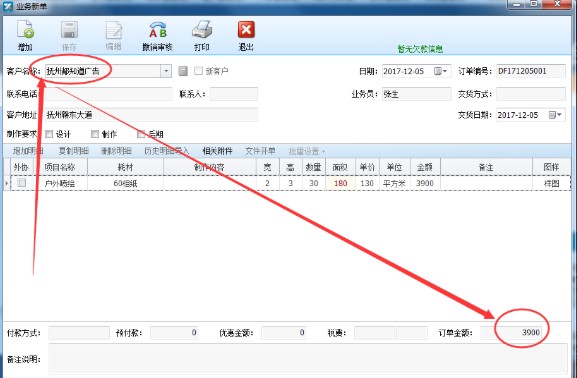
Task: Click the 打印 printer icon
Action: point(202,30)
